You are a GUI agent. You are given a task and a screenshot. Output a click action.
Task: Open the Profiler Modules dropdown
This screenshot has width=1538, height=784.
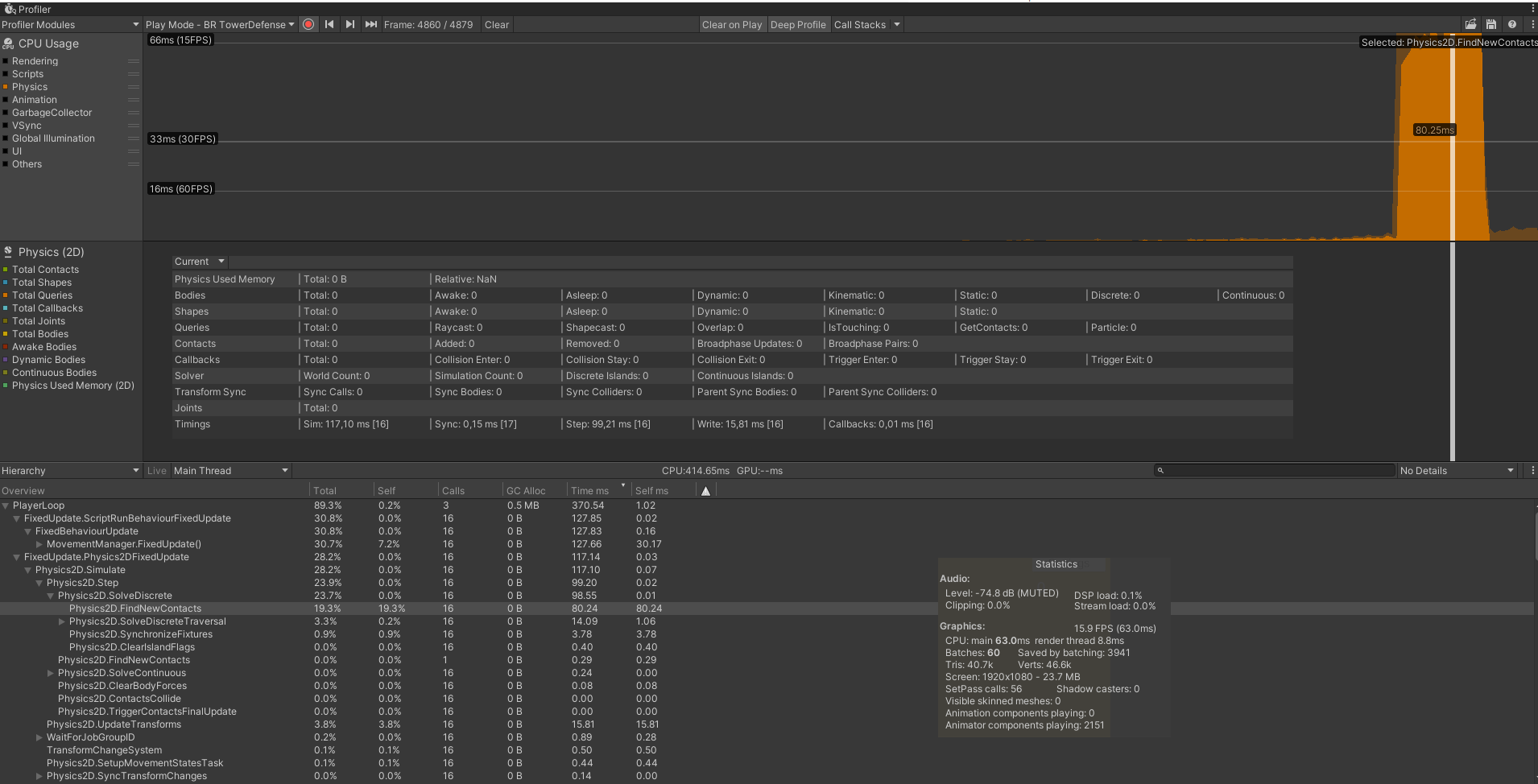click(x=70, y=25)
